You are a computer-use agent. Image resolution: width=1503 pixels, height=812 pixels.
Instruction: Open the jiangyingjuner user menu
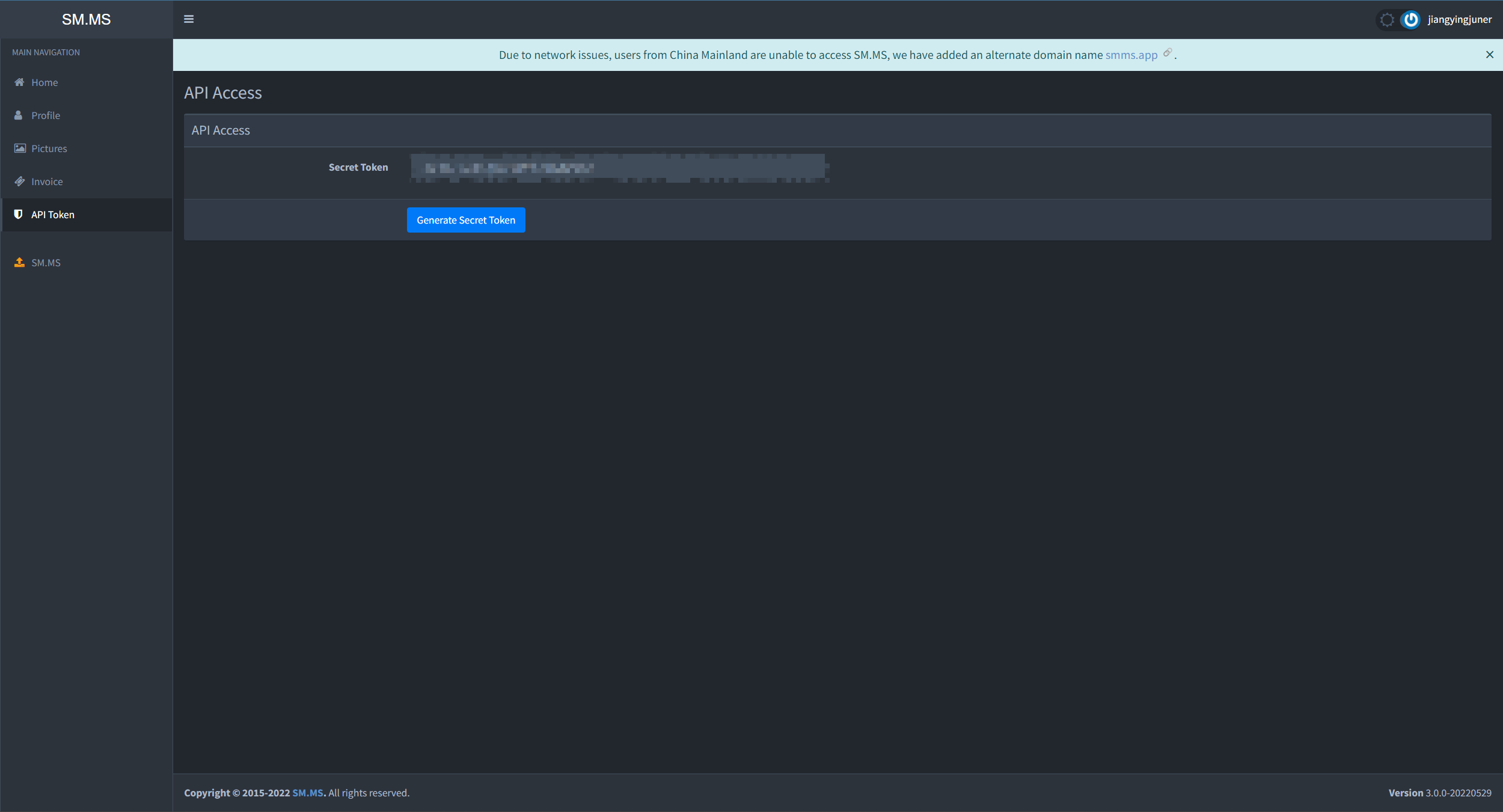point(1459,20)
